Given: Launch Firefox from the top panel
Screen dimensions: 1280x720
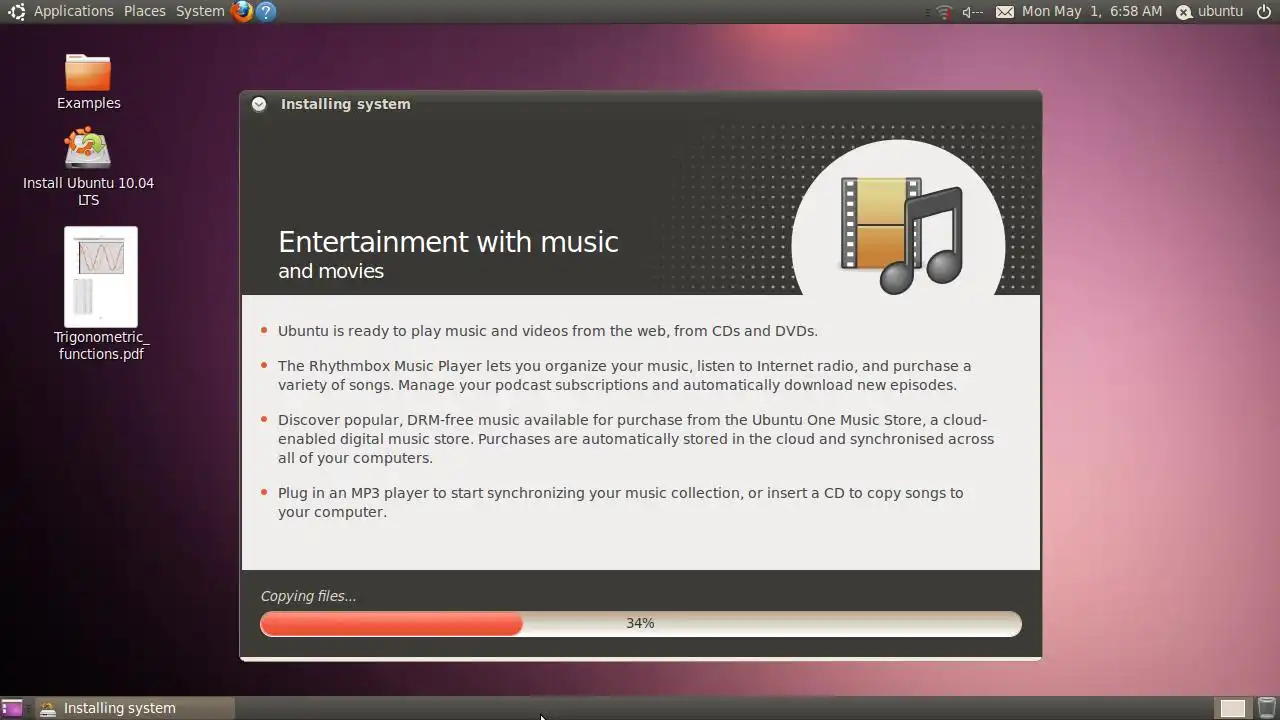Looking at the screenshot, I should (x=242, y=11).
